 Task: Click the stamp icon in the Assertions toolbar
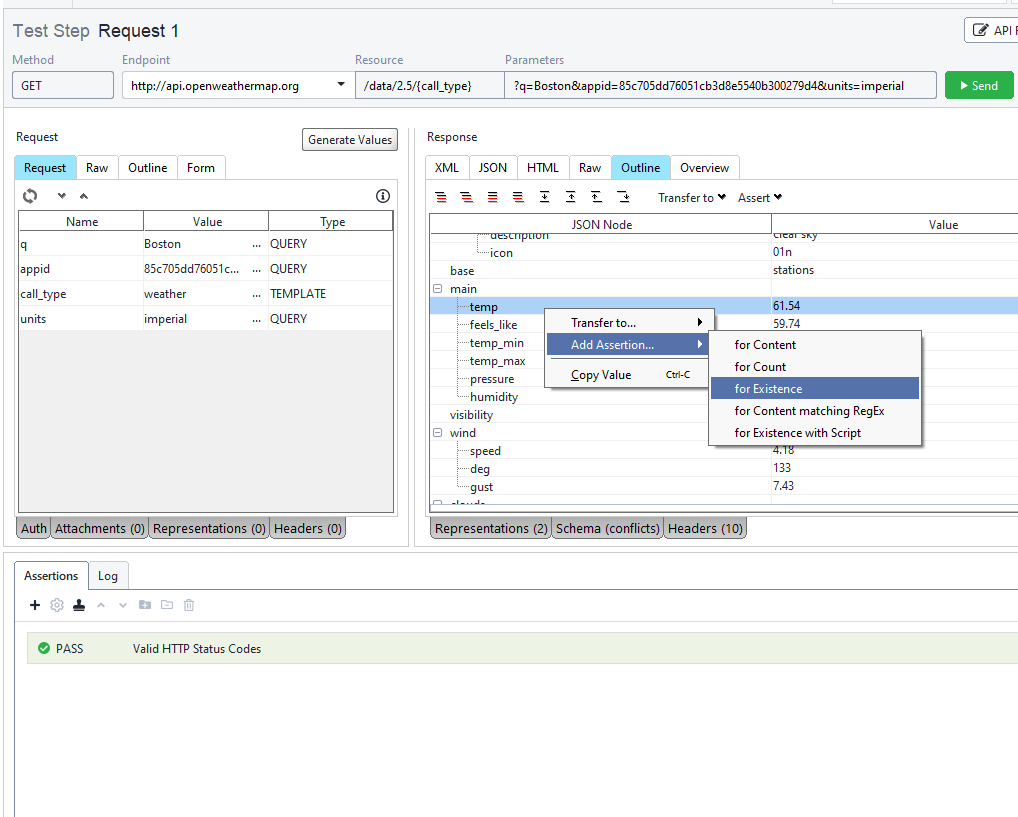click(79, 605)
